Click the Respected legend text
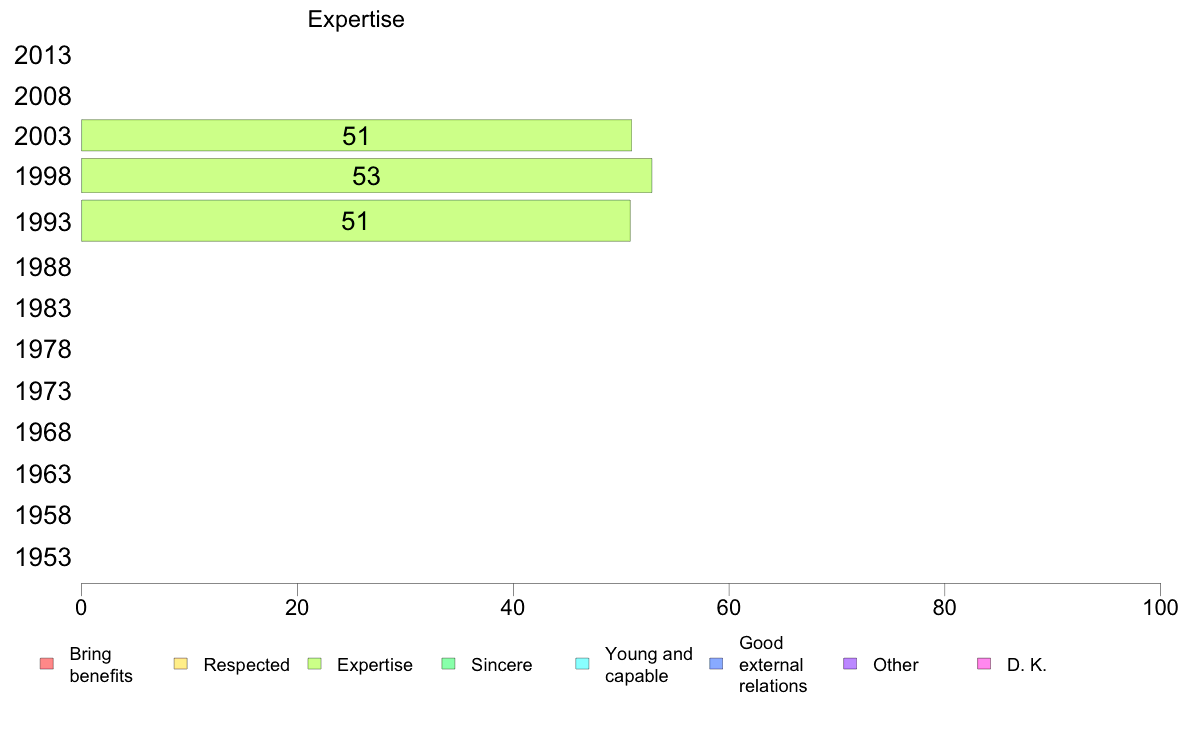 pyautogui.click(x=246, y=665)
